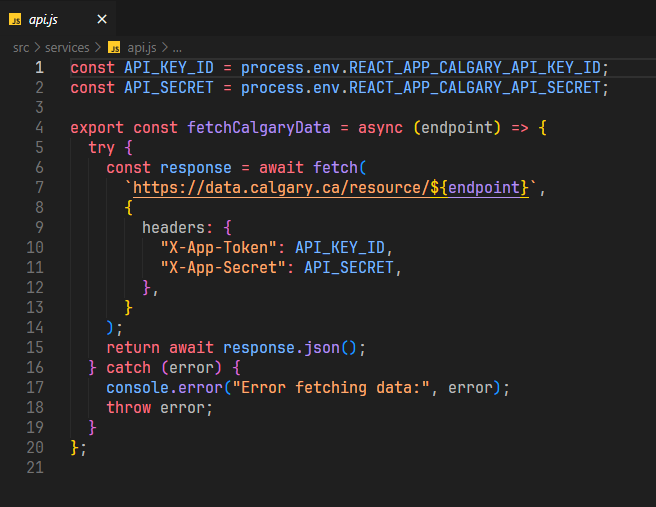
Task: Select the api.js tab
Action: [58, 19]
